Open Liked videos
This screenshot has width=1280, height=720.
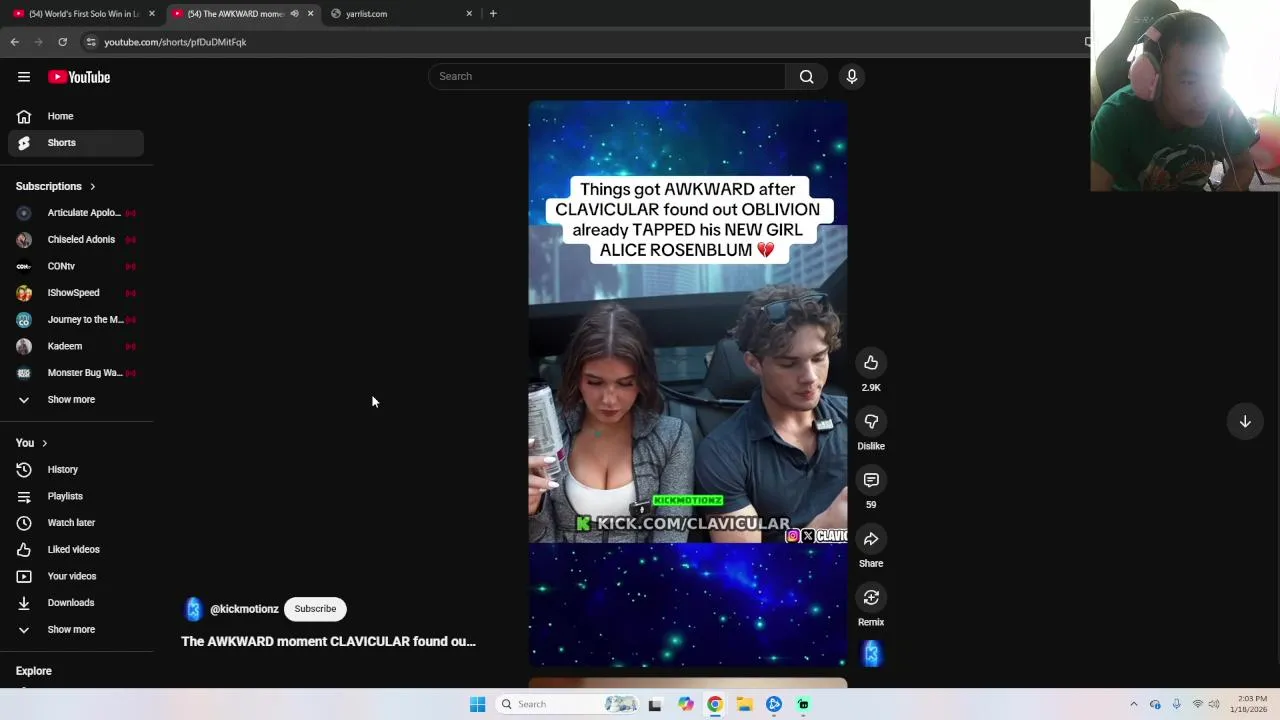coord(76,549)
